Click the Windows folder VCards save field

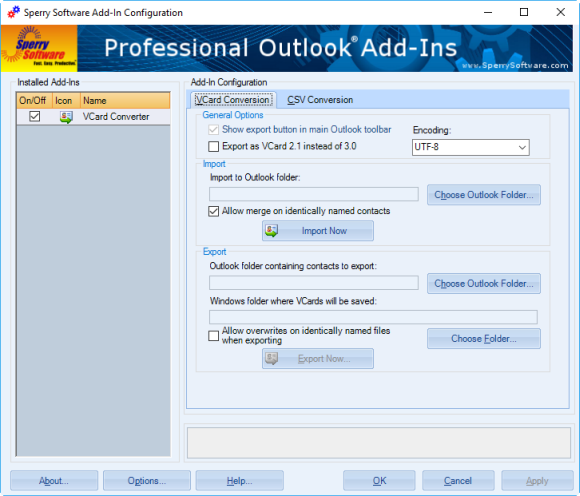coord(373,317)
